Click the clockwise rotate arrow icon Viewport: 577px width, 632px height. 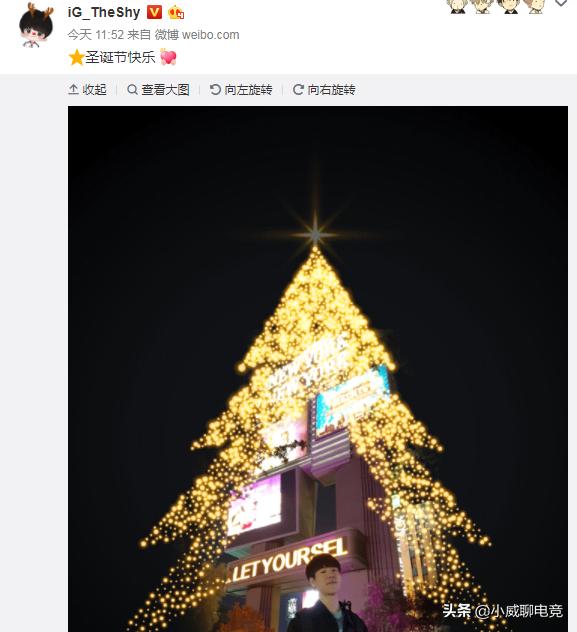(x=298, y=89)
